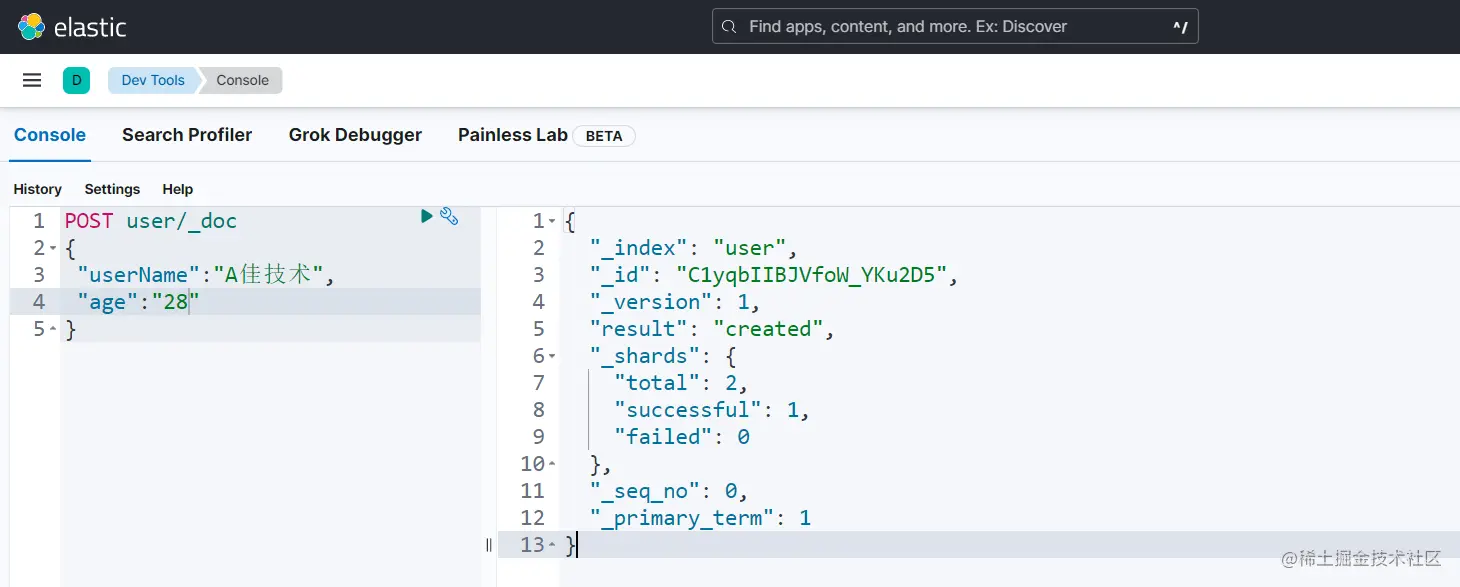Image resolution: width=1460 pixels, height=587 pixels.
Task: Switch to the Search Profiler tab
Action: click(187, 135)
